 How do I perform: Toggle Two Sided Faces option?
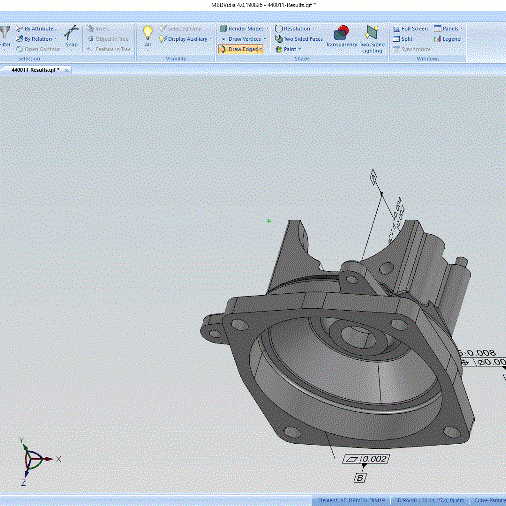click(x=299, y=39)
